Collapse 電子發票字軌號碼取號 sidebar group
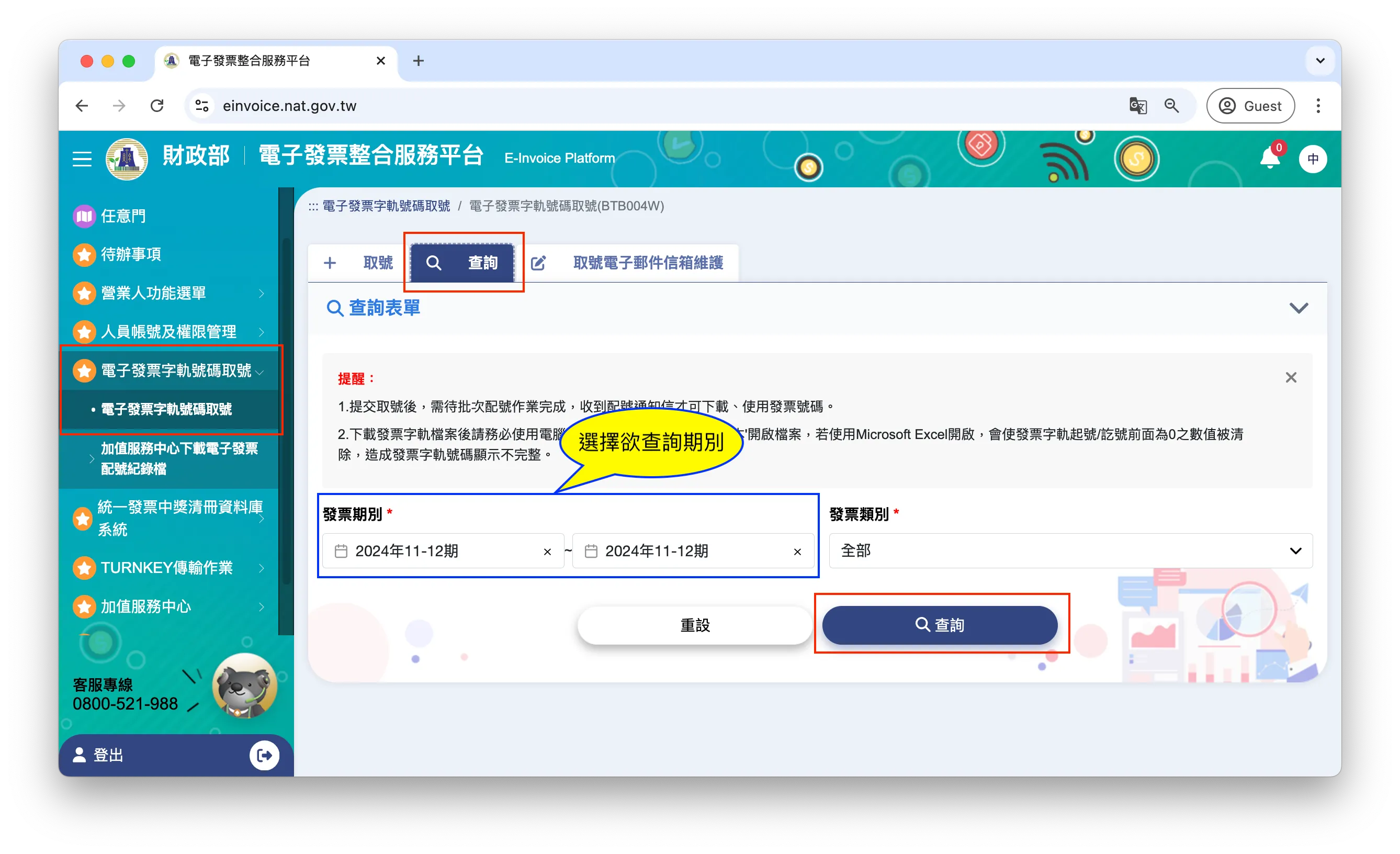Screen dimensions: 1400x854 coord(260,372)
